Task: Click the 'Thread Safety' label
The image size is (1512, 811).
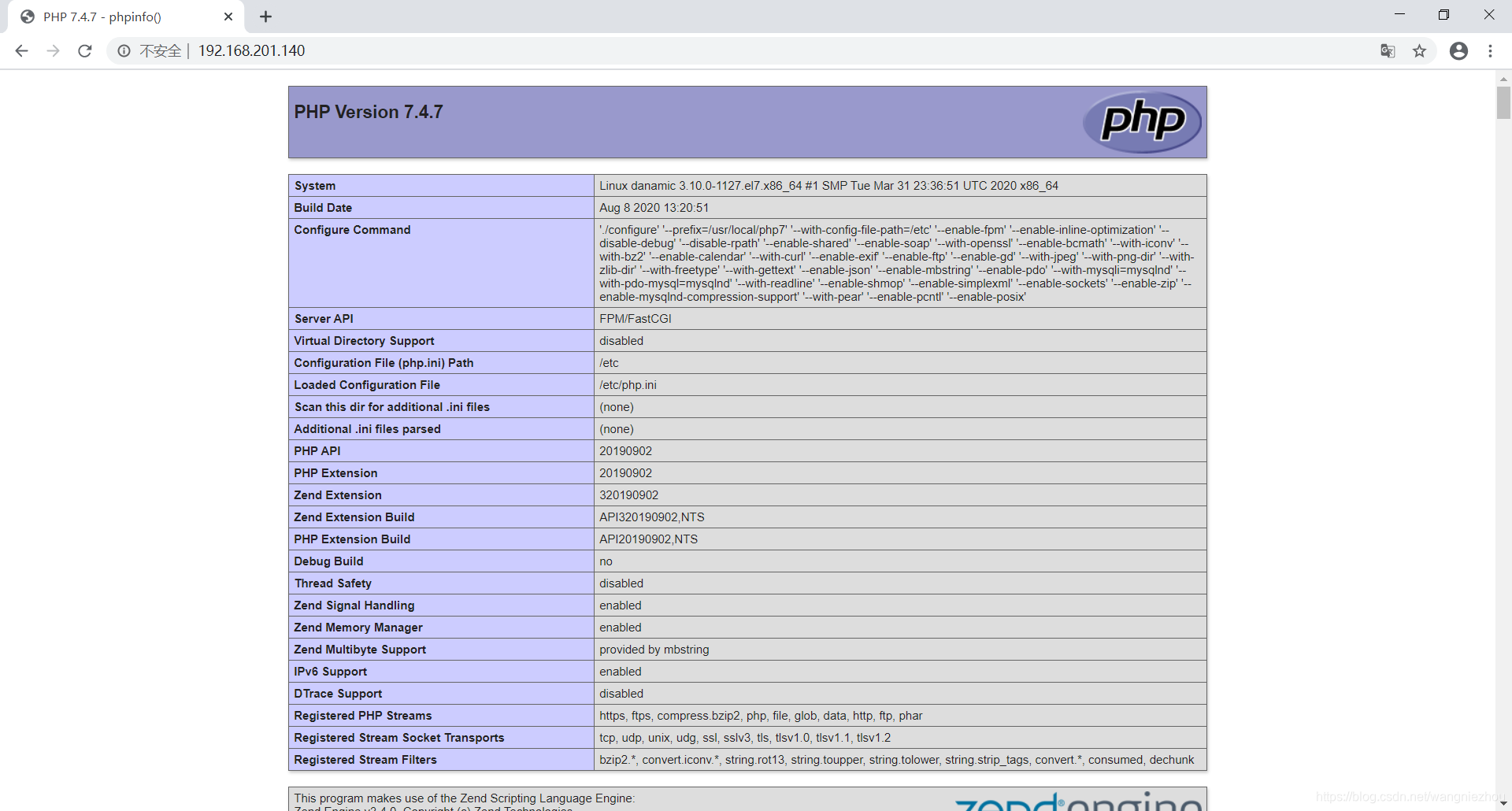Action: coord(333,583)
